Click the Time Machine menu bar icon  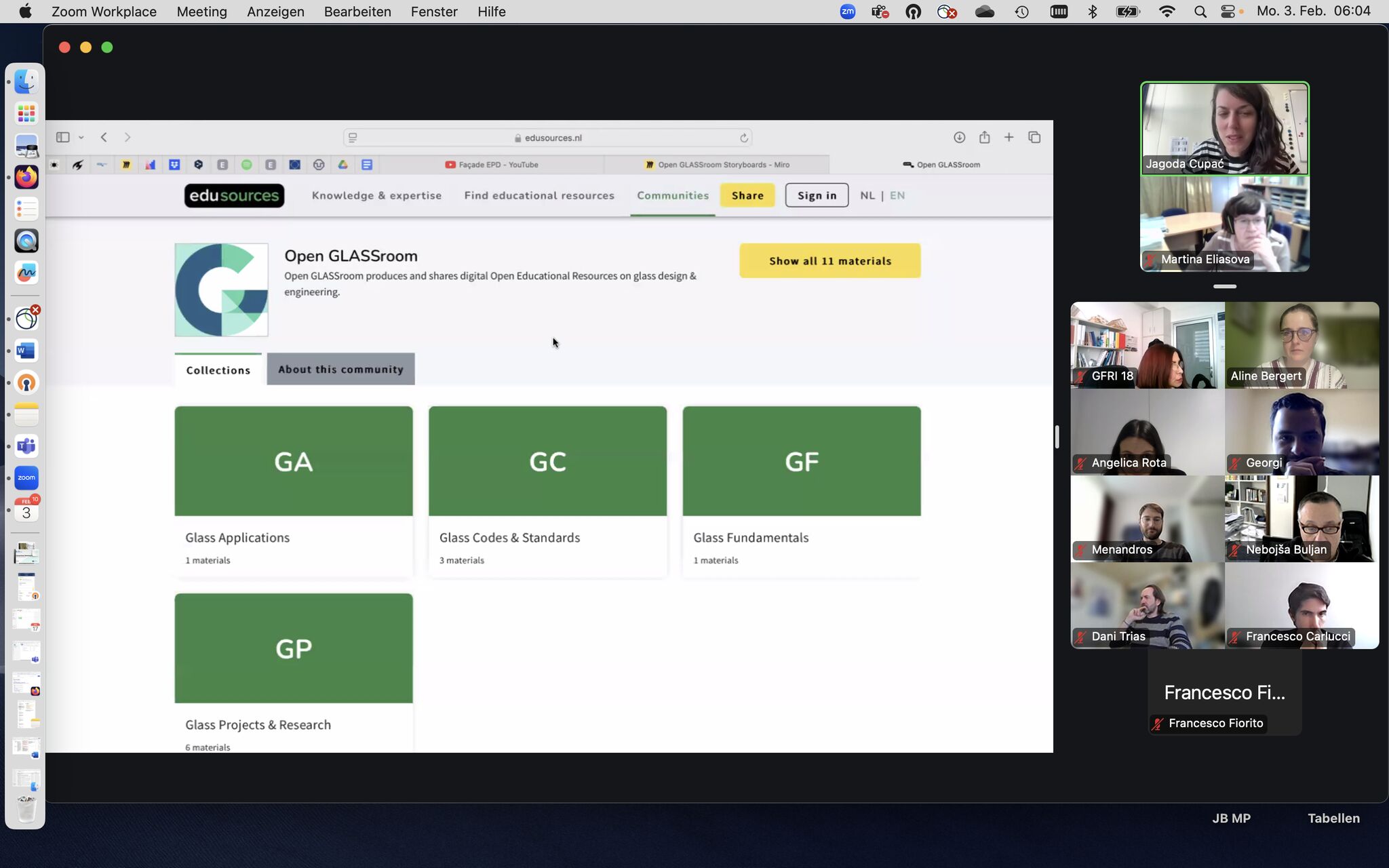click(x=1021, y=12)
